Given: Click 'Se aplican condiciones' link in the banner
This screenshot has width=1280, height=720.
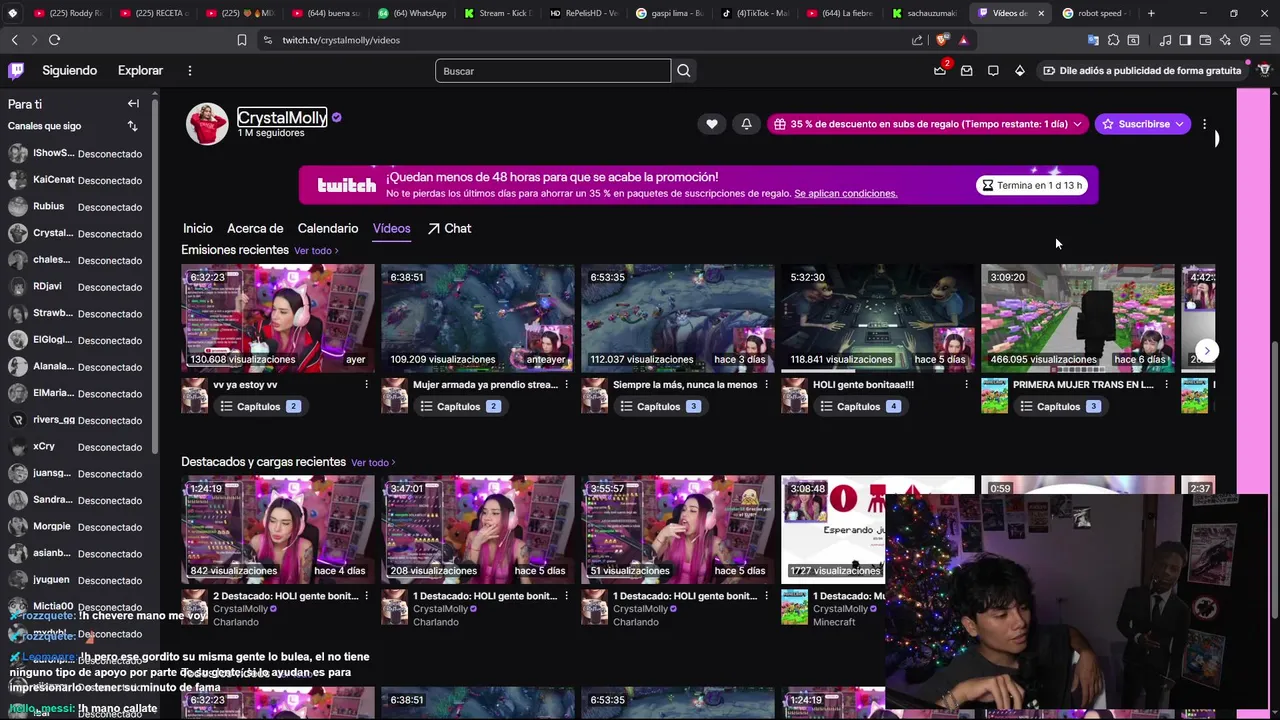Looking at the screenshot, I should click(x=846, y=193).
